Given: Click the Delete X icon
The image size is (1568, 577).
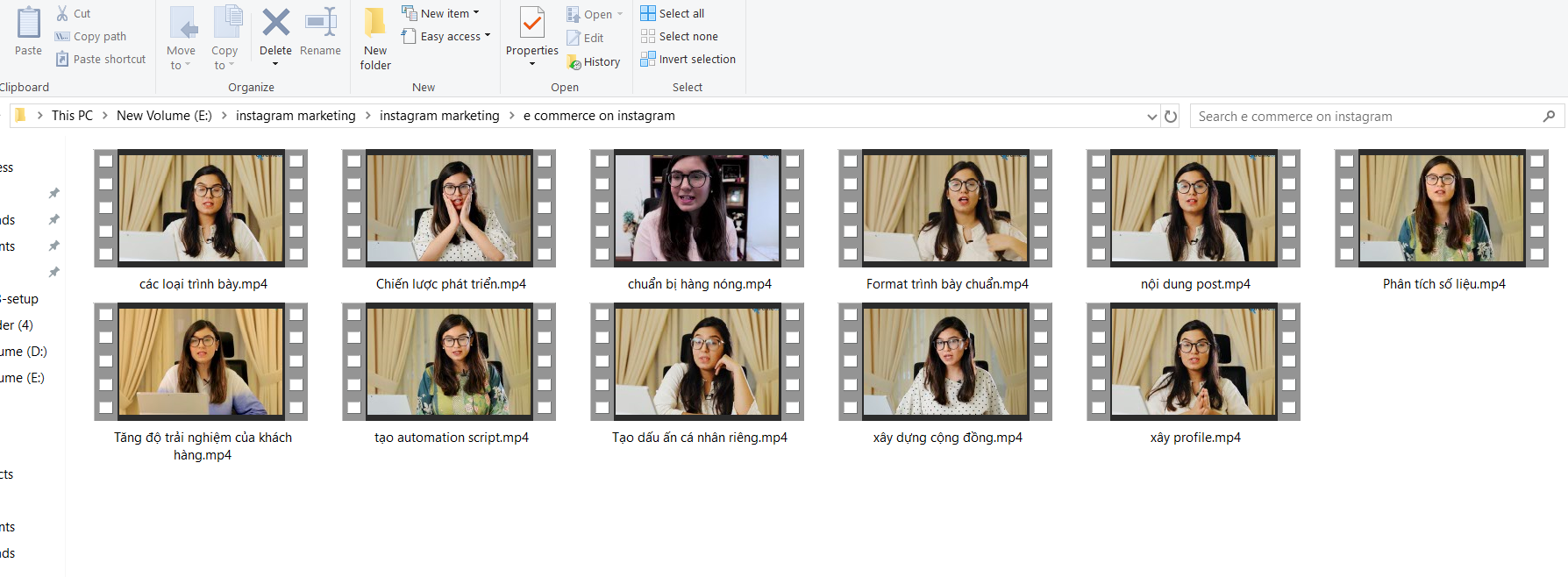Looking at the screenshot, I should coord(275,24).
